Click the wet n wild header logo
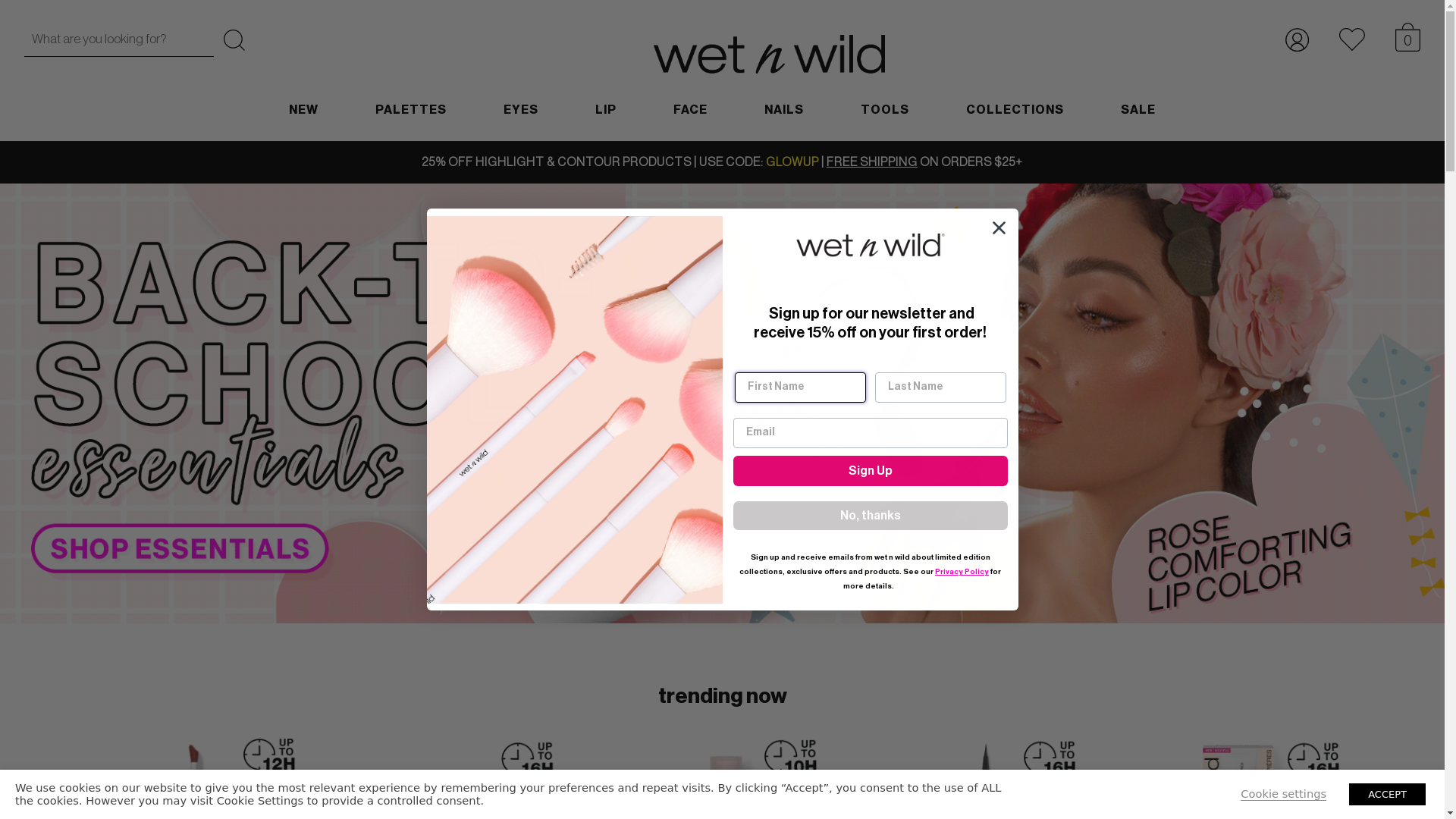 769,54
